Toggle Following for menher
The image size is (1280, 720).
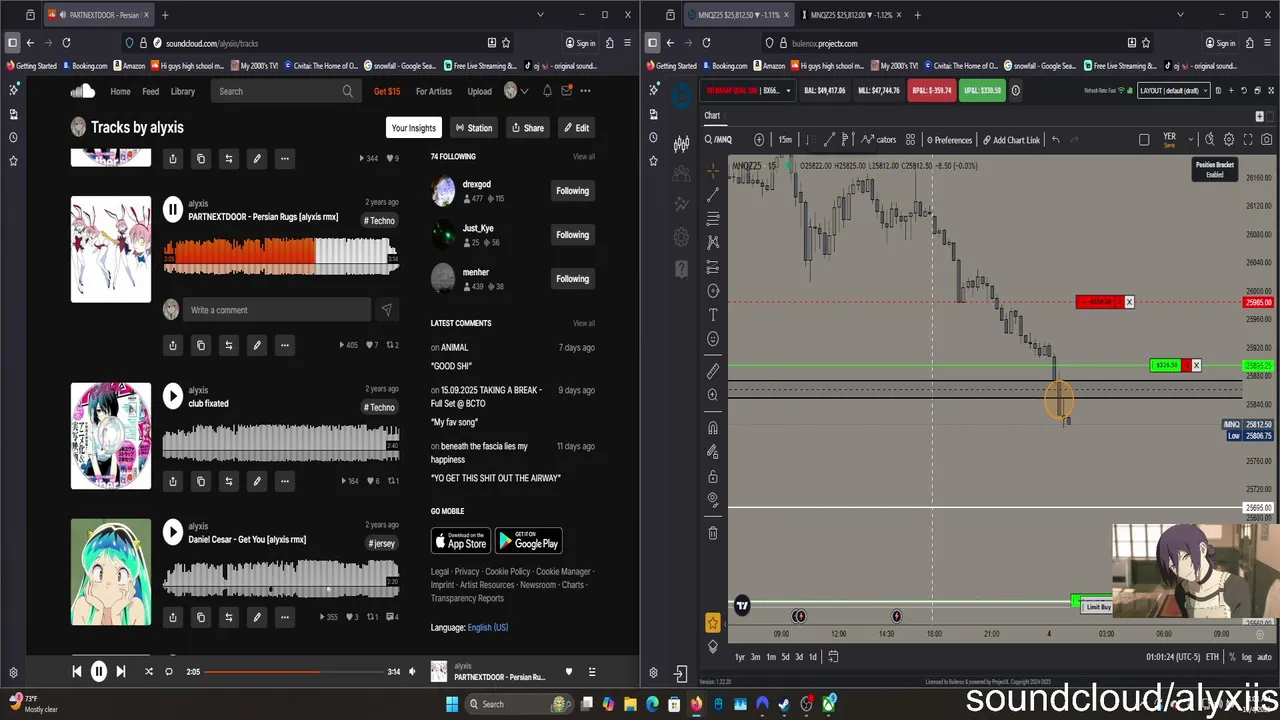(x=573, y=279)
